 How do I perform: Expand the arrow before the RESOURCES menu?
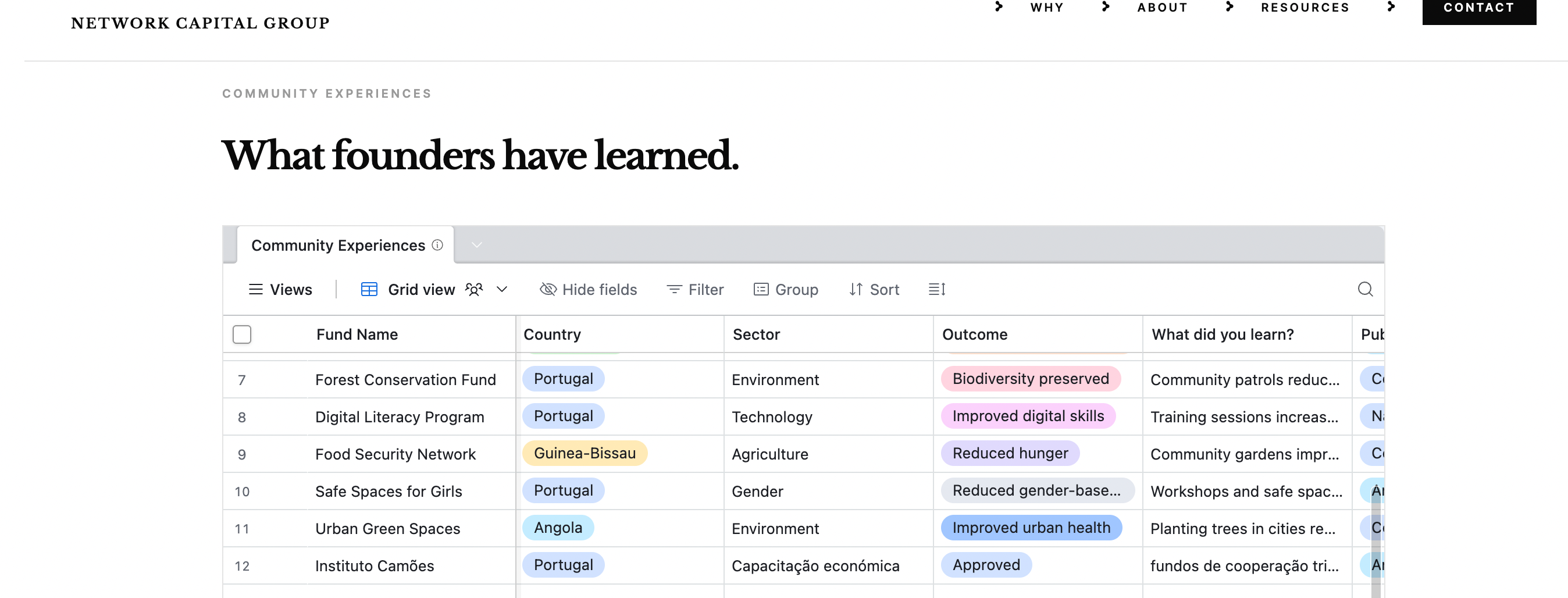tap(1230, 7)
